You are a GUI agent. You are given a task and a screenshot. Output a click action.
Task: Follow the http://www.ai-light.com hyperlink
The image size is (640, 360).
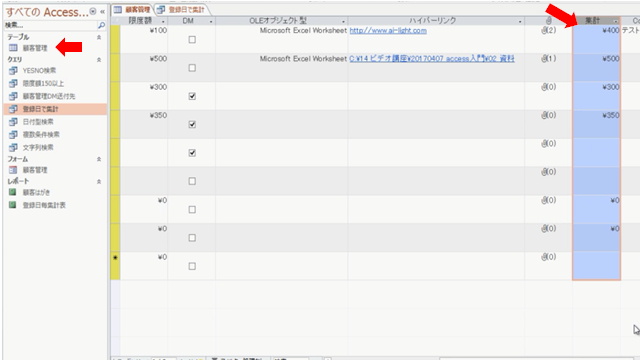(388, 31)
